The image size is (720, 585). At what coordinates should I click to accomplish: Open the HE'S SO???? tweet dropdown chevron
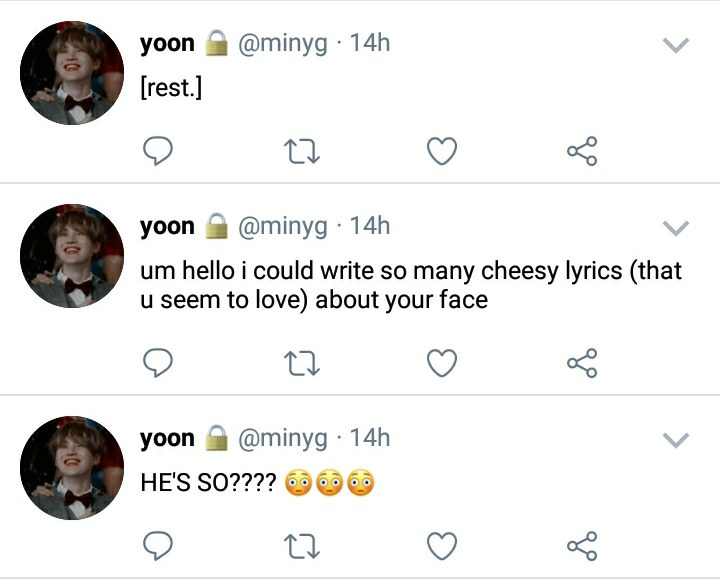[676, 440]
